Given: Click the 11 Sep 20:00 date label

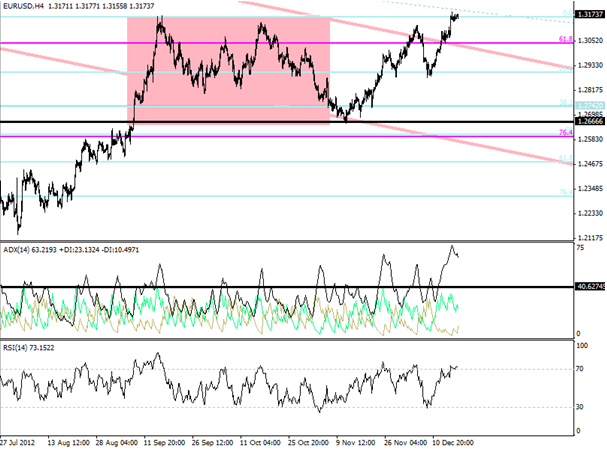Looking at the screenshot, I should tap(164, 442).
